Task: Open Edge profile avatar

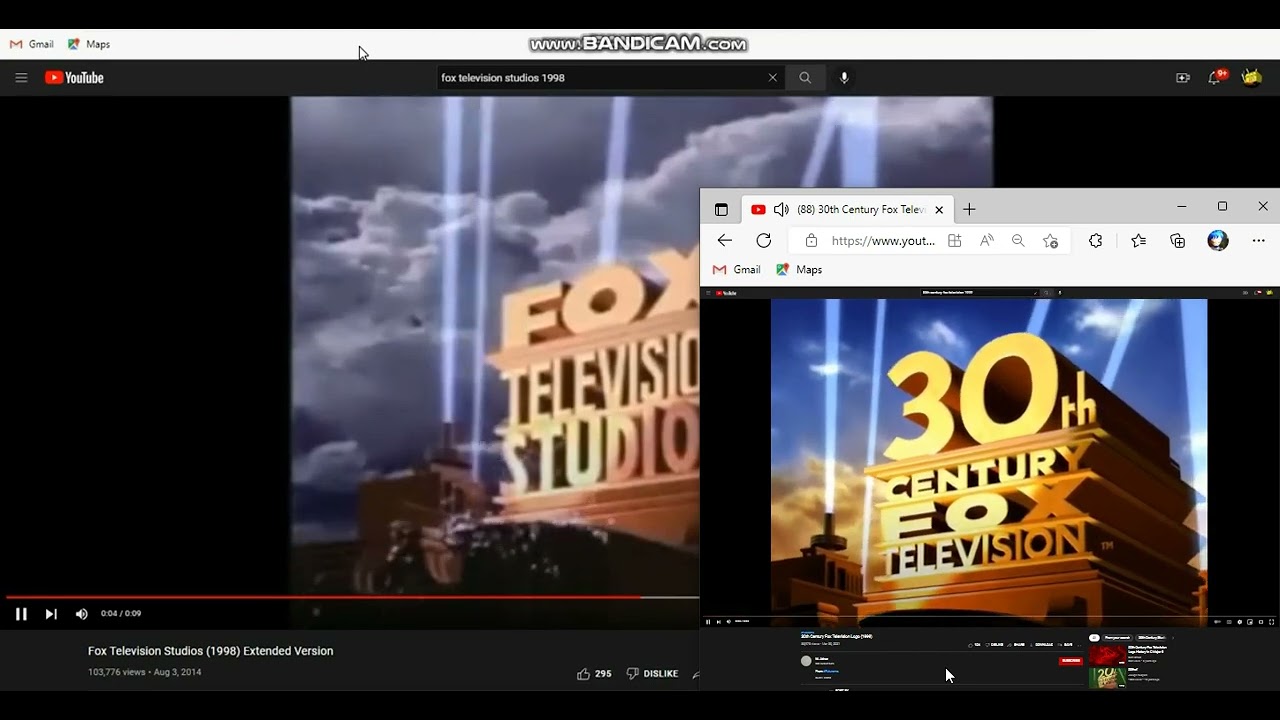Action: click(1218, 241)
